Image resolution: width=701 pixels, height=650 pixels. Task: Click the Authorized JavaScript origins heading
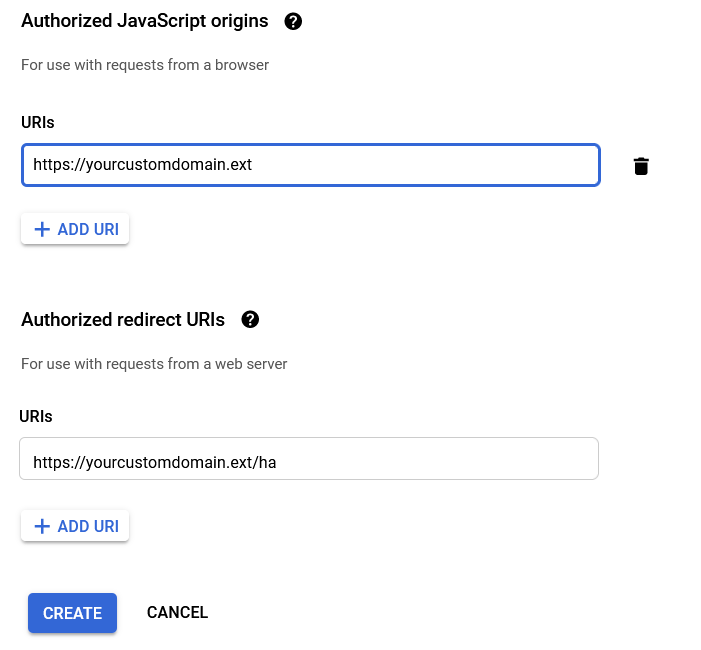coord(144,21)
